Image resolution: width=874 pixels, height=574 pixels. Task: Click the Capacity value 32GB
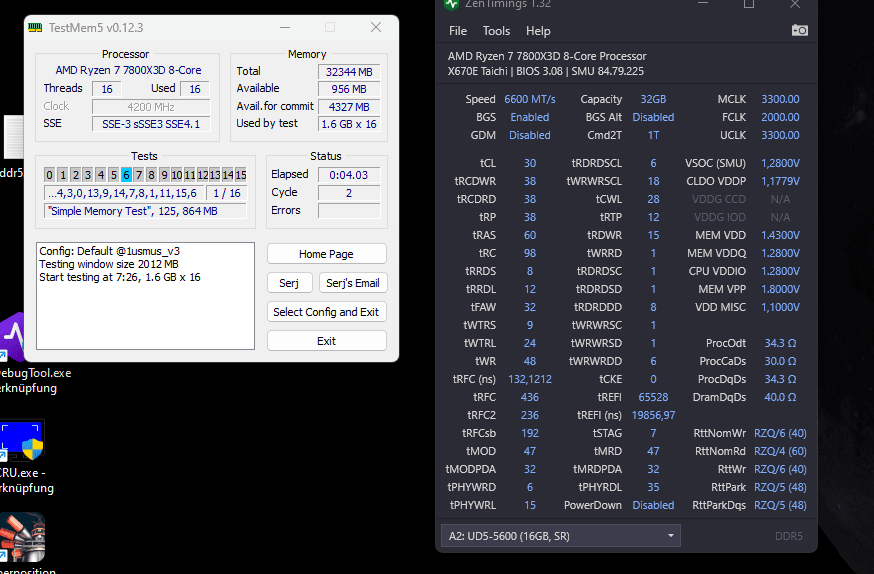click(x=653, y=99)
